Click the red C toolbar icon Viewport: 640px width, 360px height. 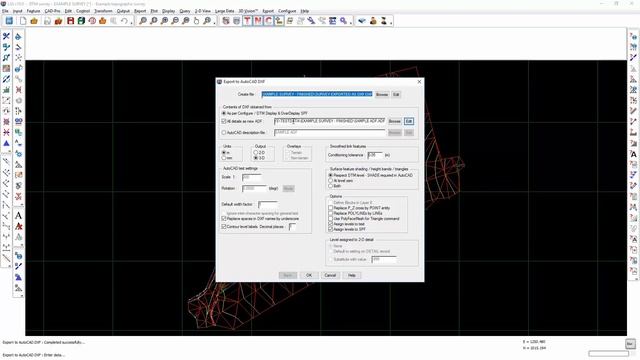tap(269, 21)
